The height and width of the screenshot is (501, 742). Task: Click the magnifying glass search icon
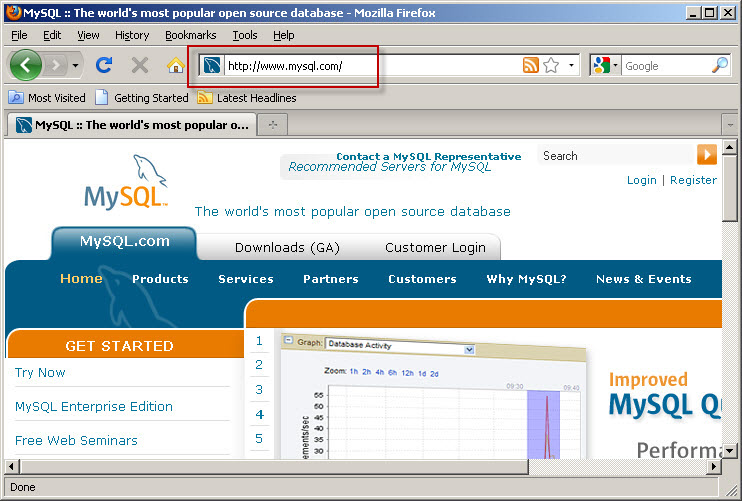point(720,65)
